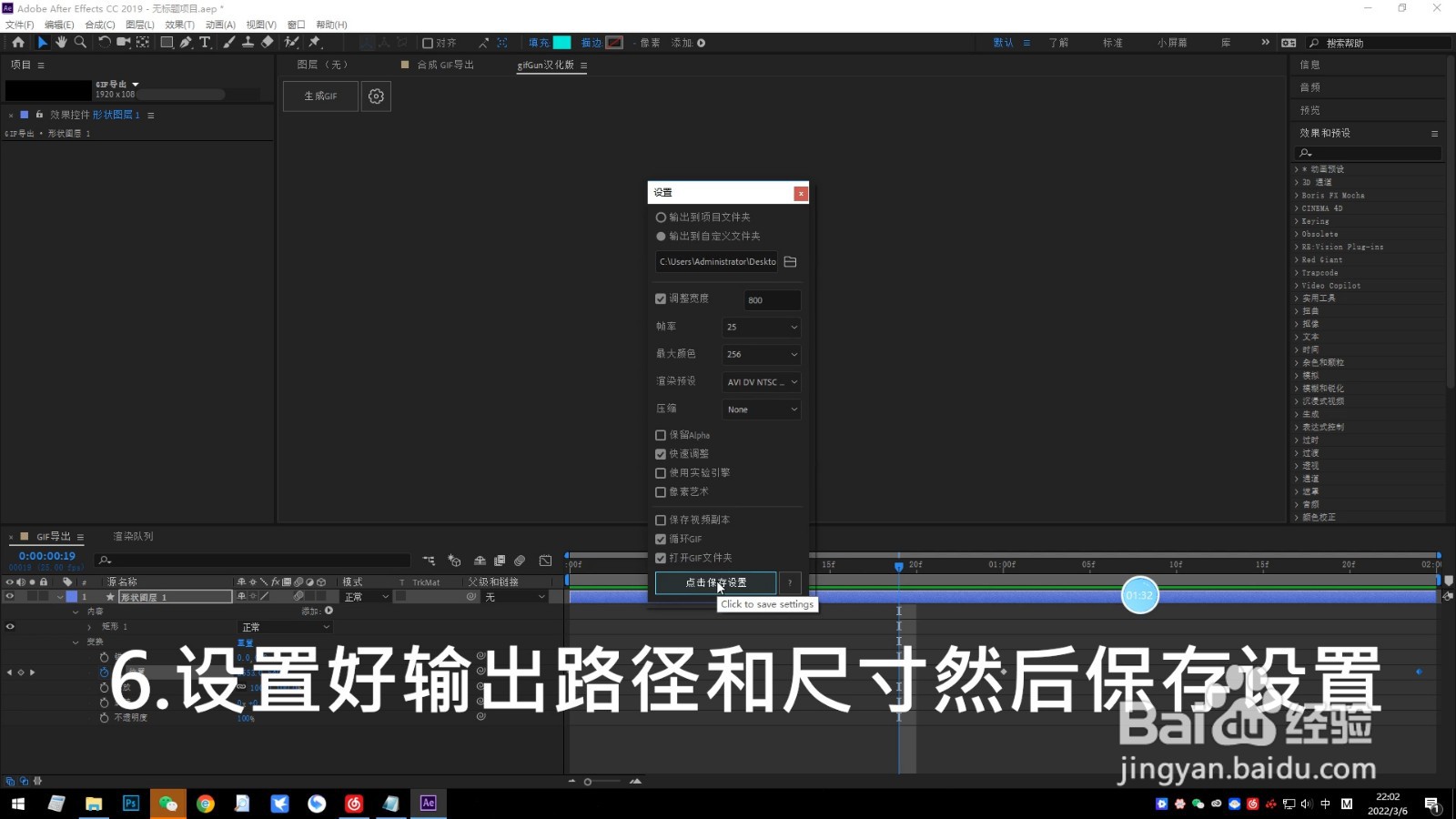This screenshot has height=819, width=1456.
Task: Click the Composition Mini-Flowchart icon in timeline
Action: (429, 561)
